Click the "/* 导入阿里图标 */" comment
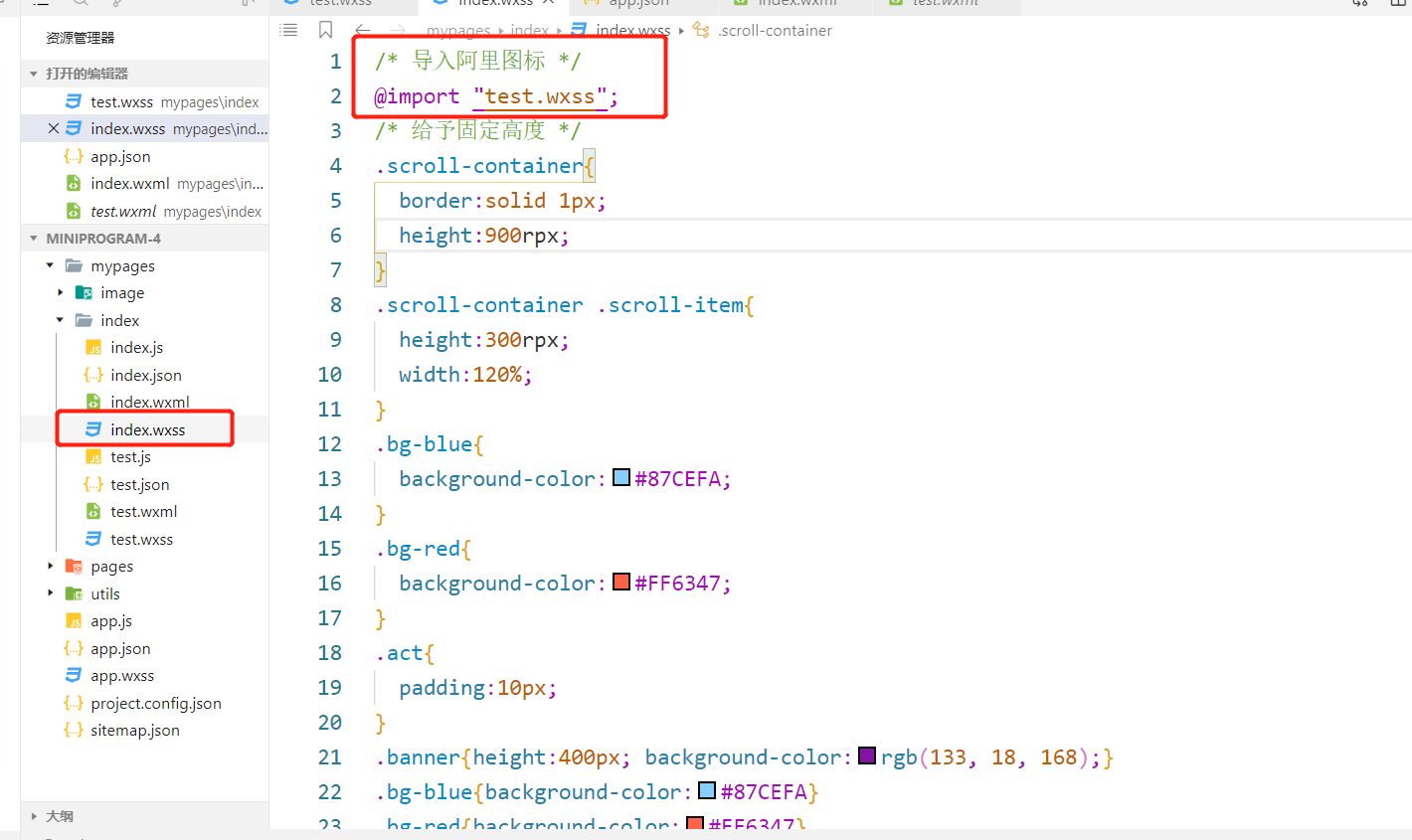Image resolution: width=1412 pixels, height=840 pixels. point(477,62)
